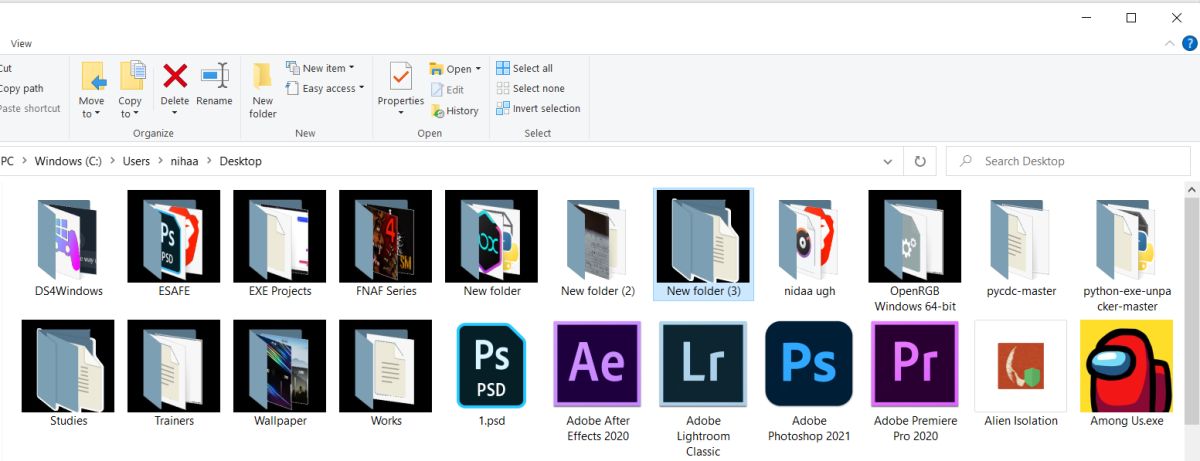The height and width of the screenshot is (461, 1200).
Task: Open the Explorer help question mark
Action: pyautogui.click(x=1190, y=44)
